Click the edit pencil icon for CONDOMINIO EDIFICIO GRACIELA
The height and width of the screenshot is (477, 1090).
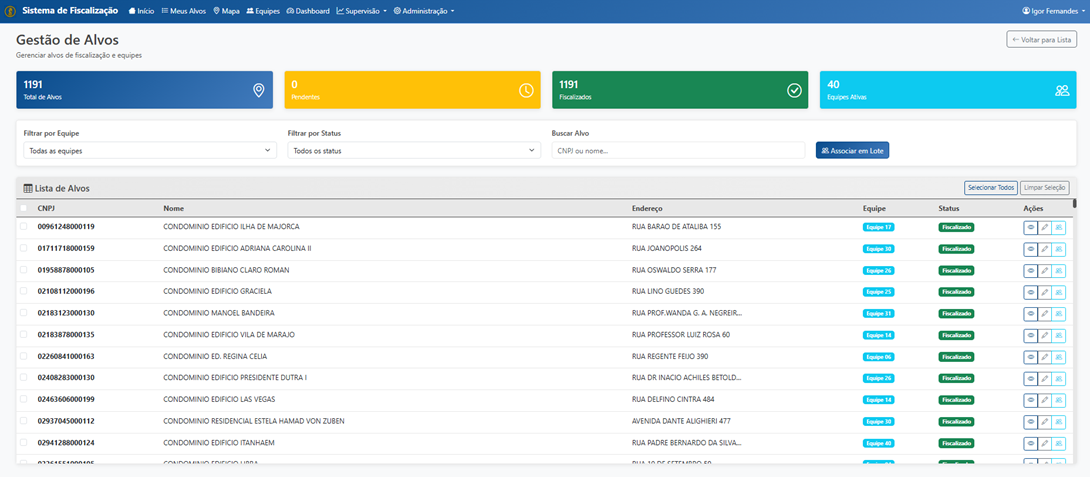point(1044,292)
